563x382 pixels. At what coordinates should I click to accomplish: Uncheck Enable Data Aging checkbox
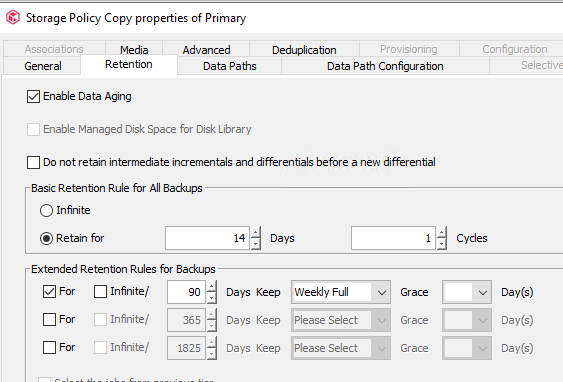(x=33, y=97)
